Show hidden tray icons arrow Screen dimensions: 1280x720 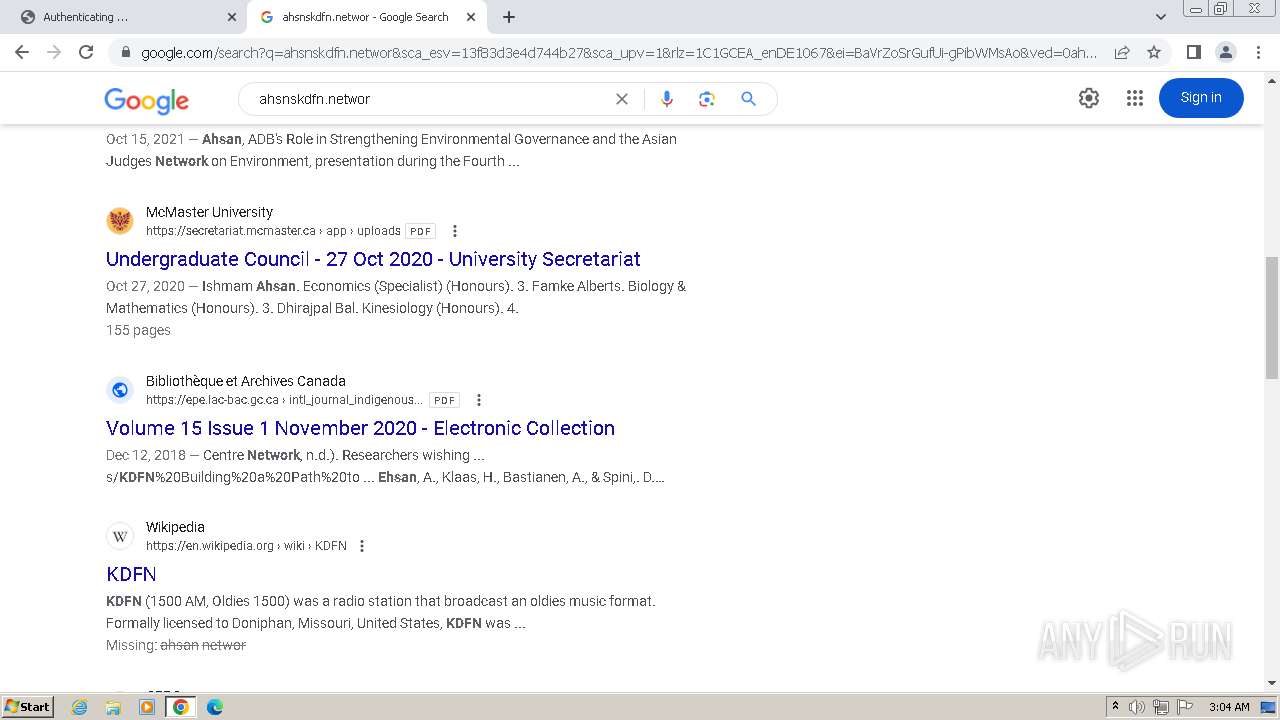click(x=1116, y=707)
